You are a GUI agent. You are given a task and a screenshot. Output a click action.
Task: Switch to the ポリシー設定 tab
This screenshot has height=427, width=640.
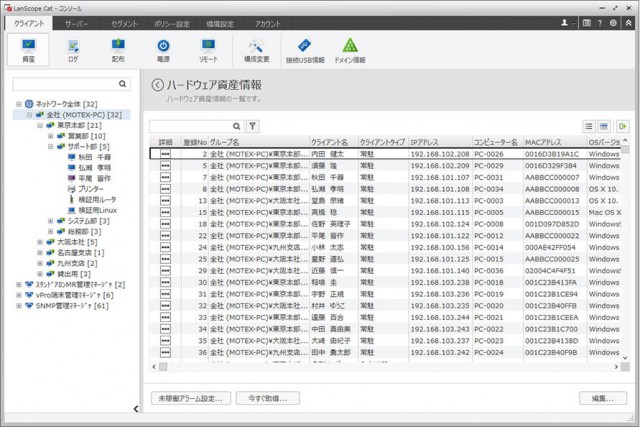pos(171,24)
